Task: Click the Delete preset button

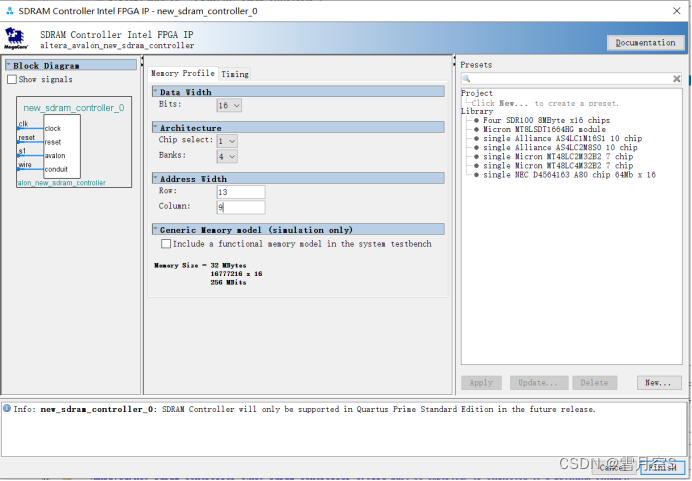Action: pos(594,383)
